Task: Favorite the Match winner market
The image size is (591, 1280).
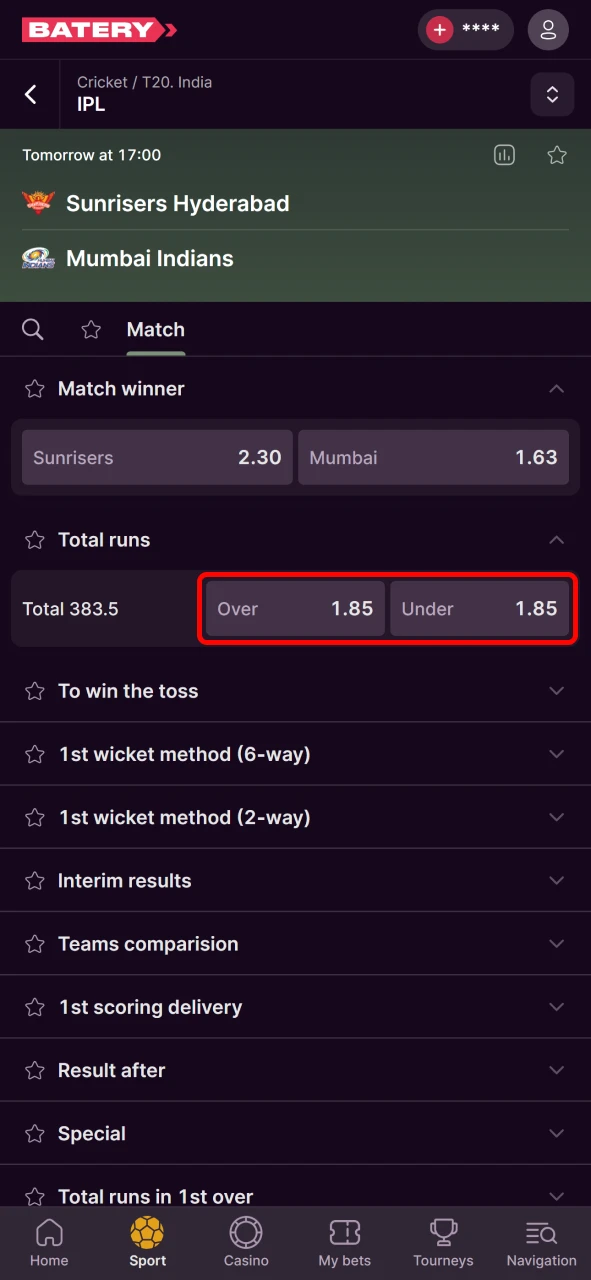Action: (x=35, y=388)
